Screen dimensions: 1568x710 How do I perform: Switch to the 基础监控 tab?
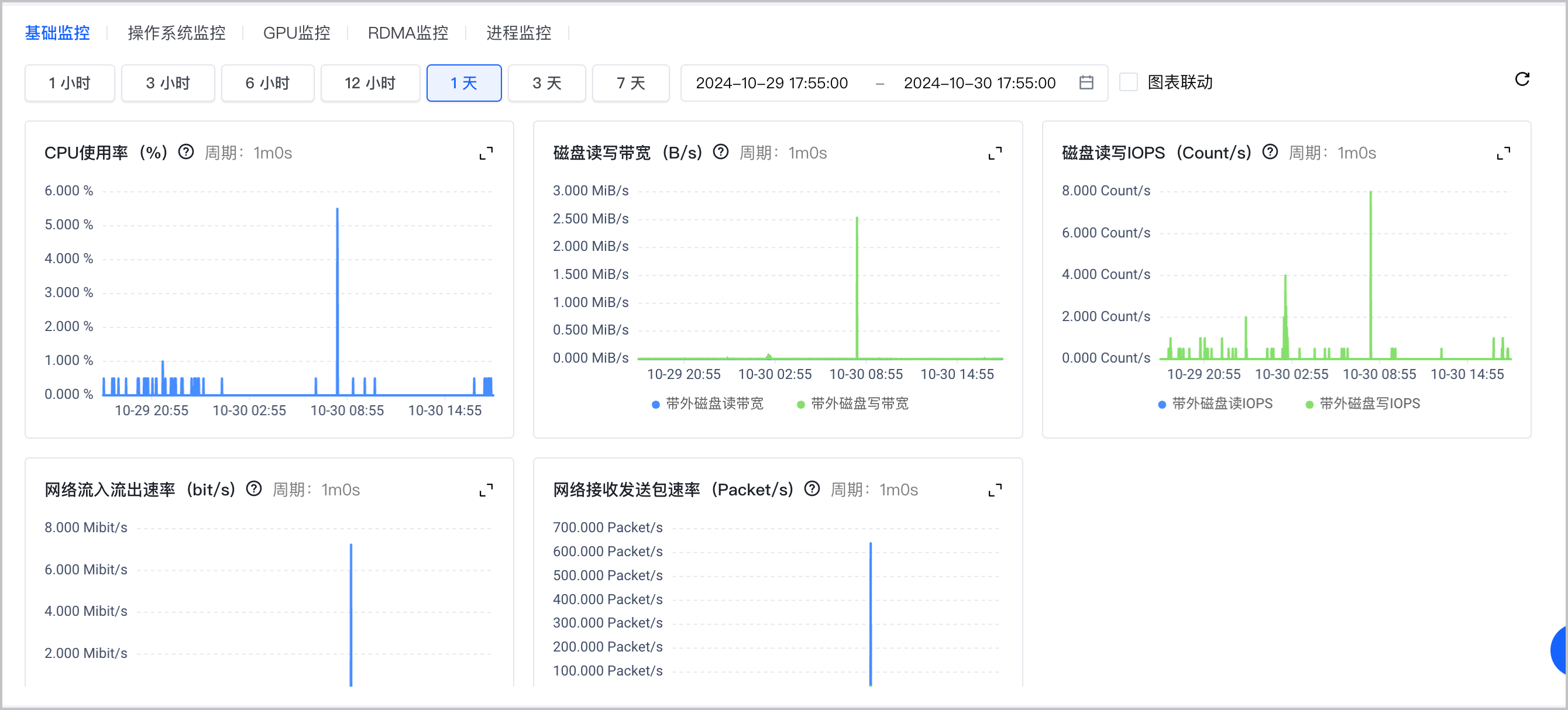[57, 33]
